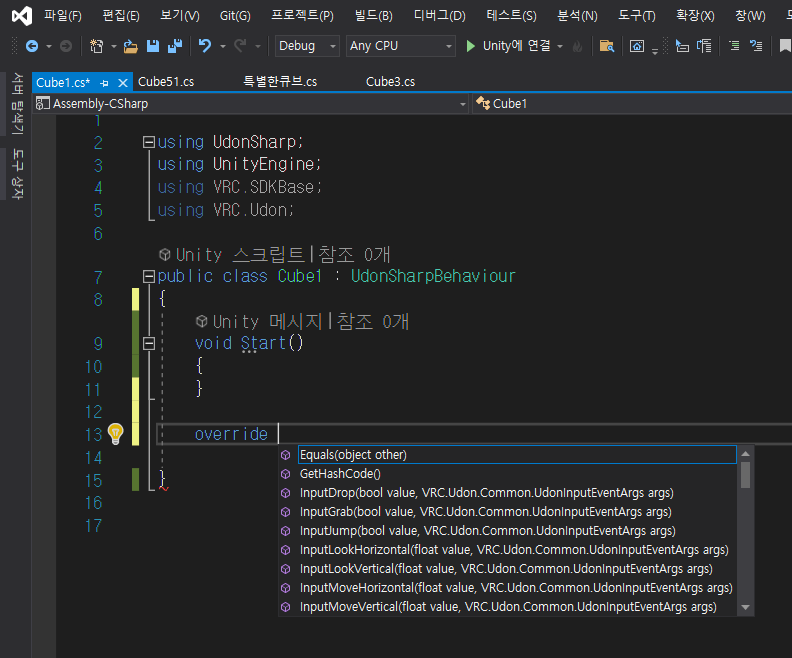Click the Navigate Backward arrow icon

tap(32, 46)
